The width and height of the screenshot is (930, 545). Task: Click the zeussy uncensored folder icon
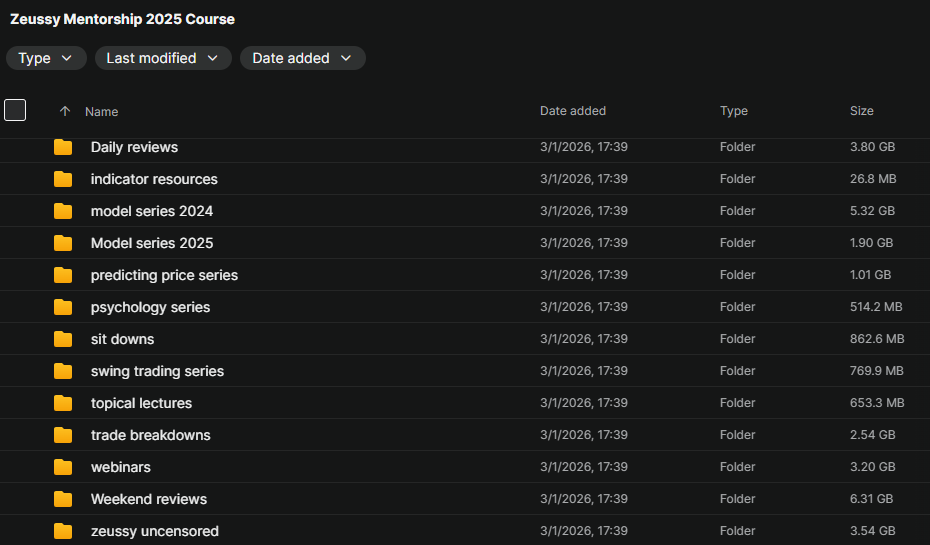click(63, 531)
